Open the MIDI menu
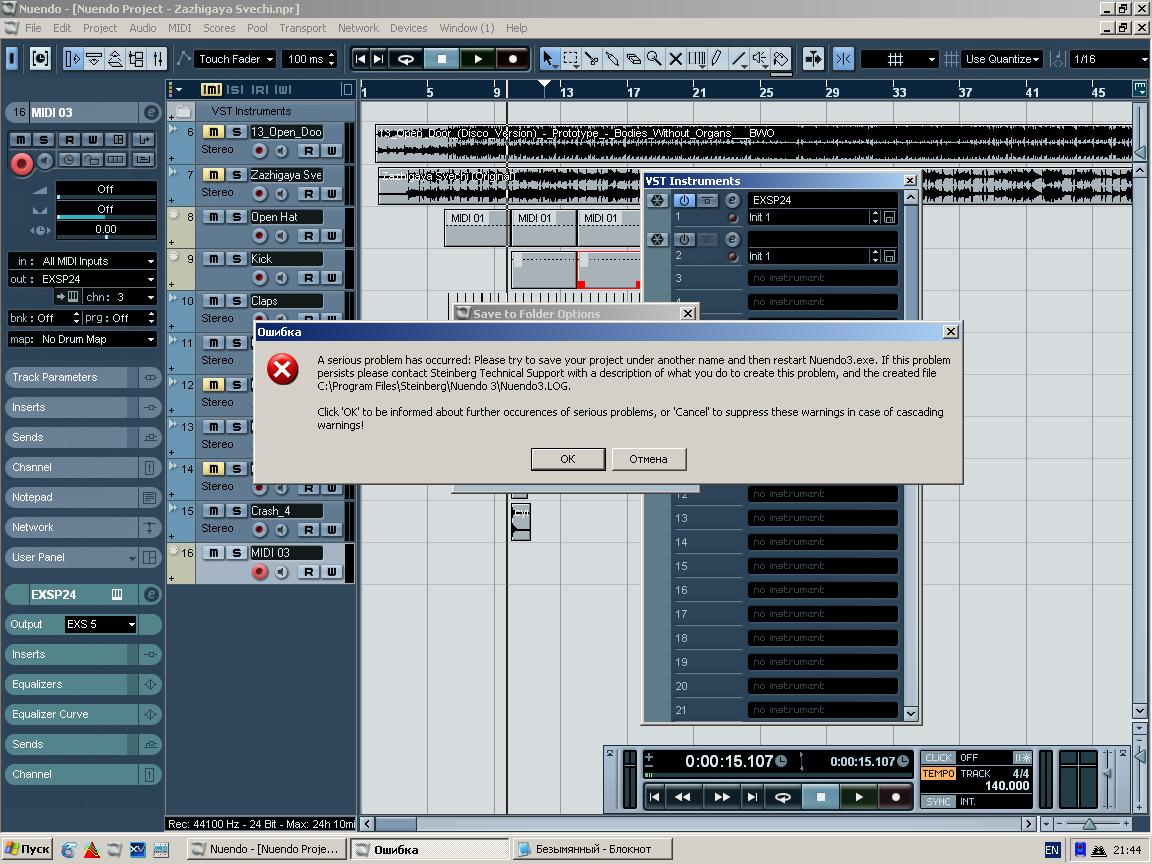This screenshot has width=1152, height=864. click(179, 28)
